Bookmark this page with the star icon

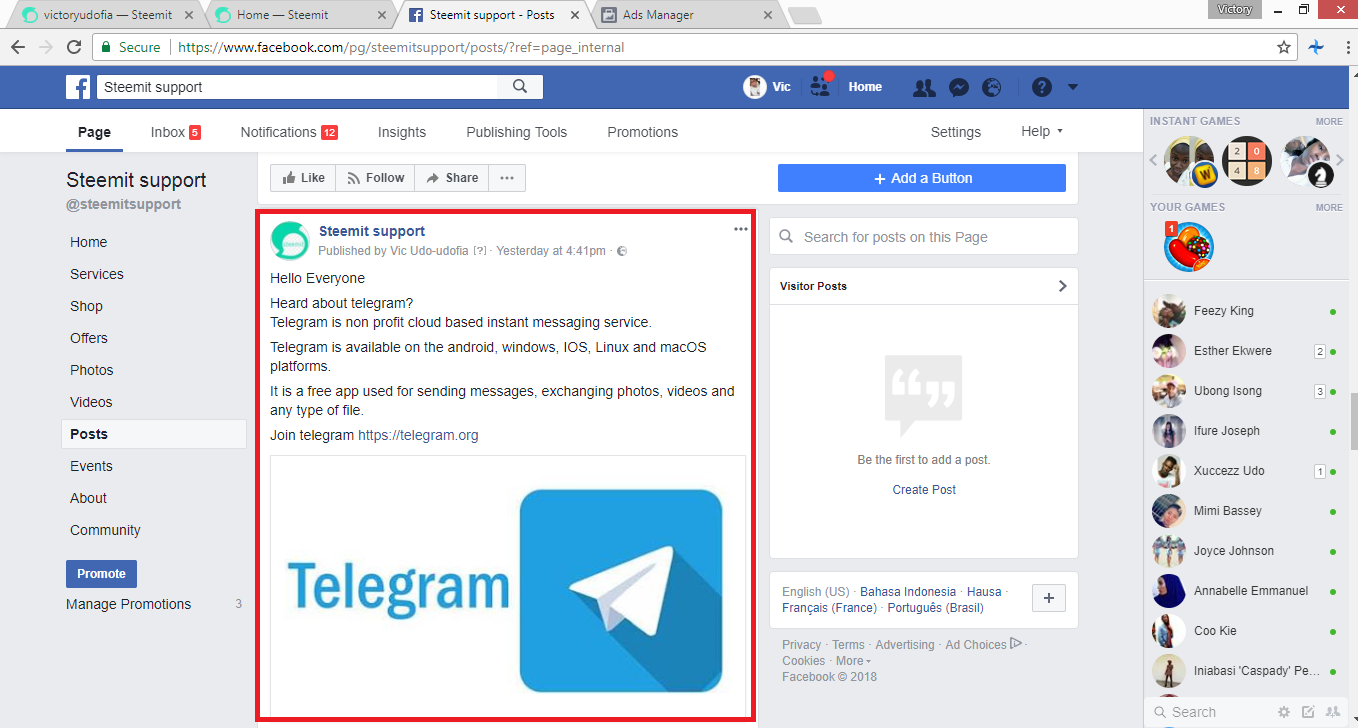[1284, 47]
